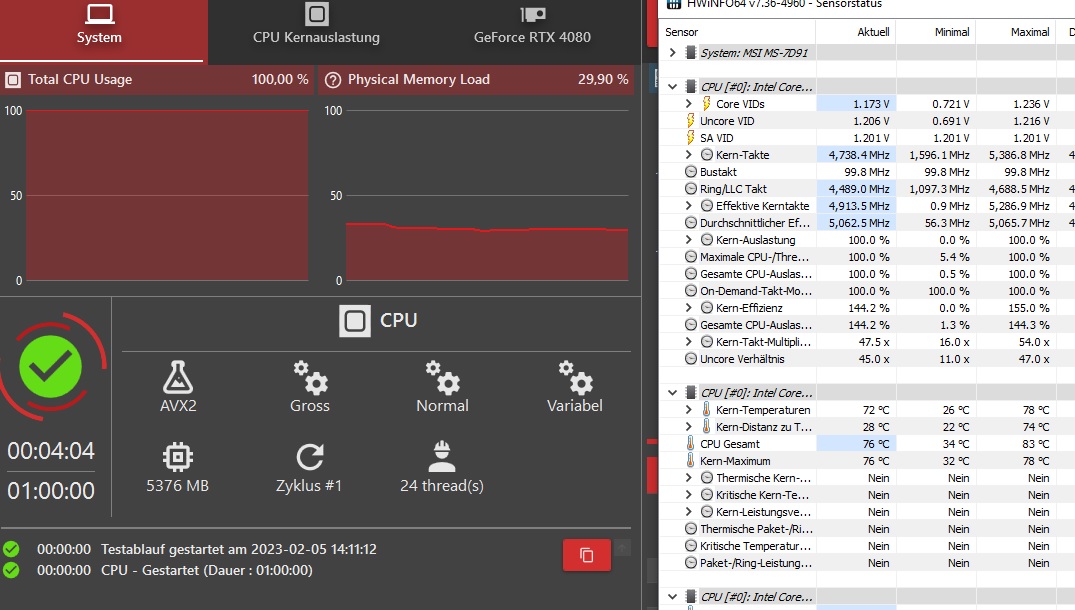1075x610 pixels.
Task: Click the Bustakt clock icon
Action: pyautogui.click(x=691, y=172)
